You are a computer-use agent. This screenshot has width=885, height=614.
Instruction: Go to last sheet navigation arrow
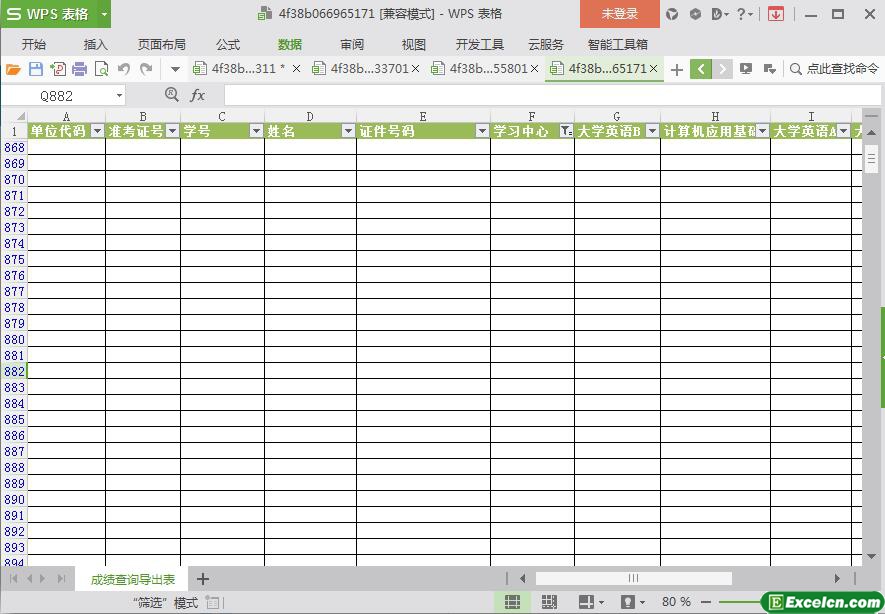(x=61, y=578)
